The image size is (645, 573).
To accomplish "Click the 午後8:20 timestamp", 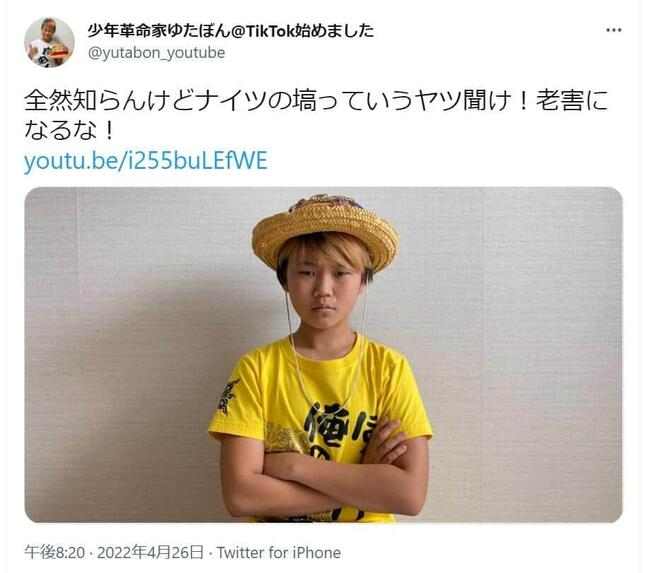I will pos(54,552).
